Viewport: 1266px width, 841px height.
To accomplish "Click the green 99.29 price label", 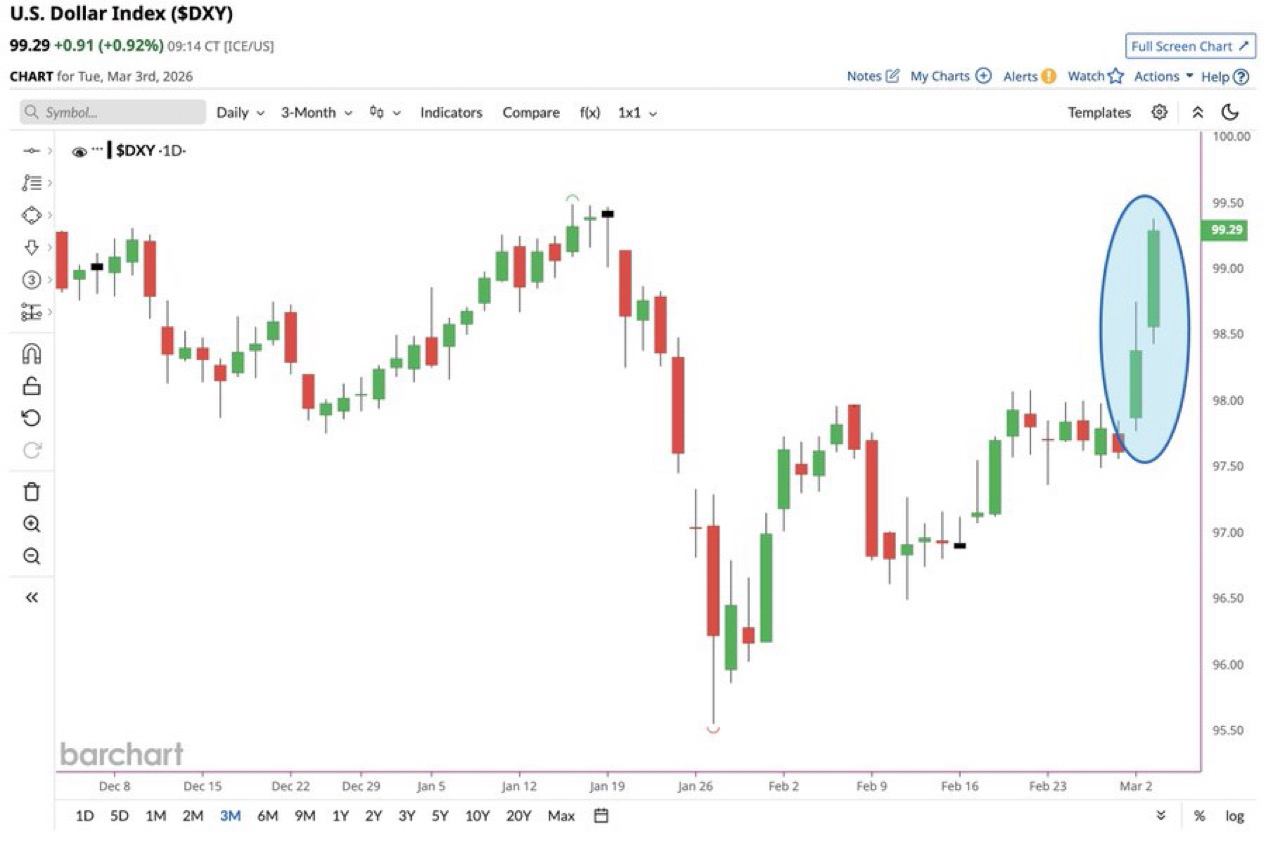I will (1226, 230).
